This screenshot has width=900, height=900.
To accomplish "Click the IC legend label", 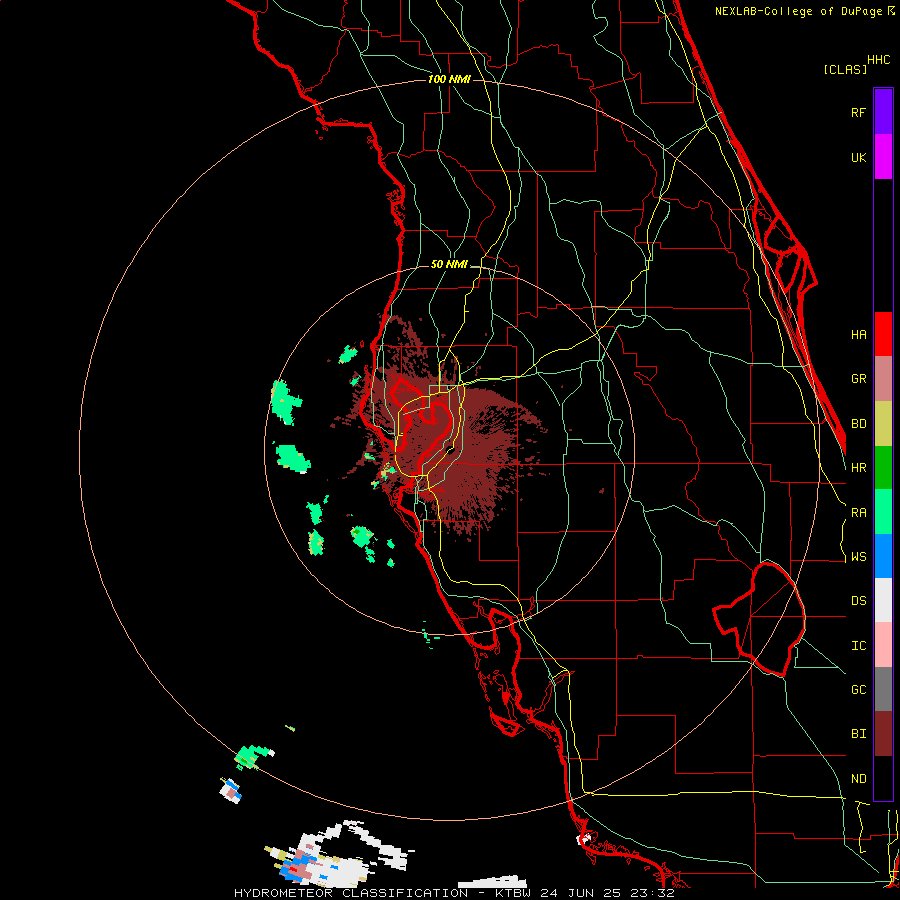I will pyautogui.click(x=858, y=646).
